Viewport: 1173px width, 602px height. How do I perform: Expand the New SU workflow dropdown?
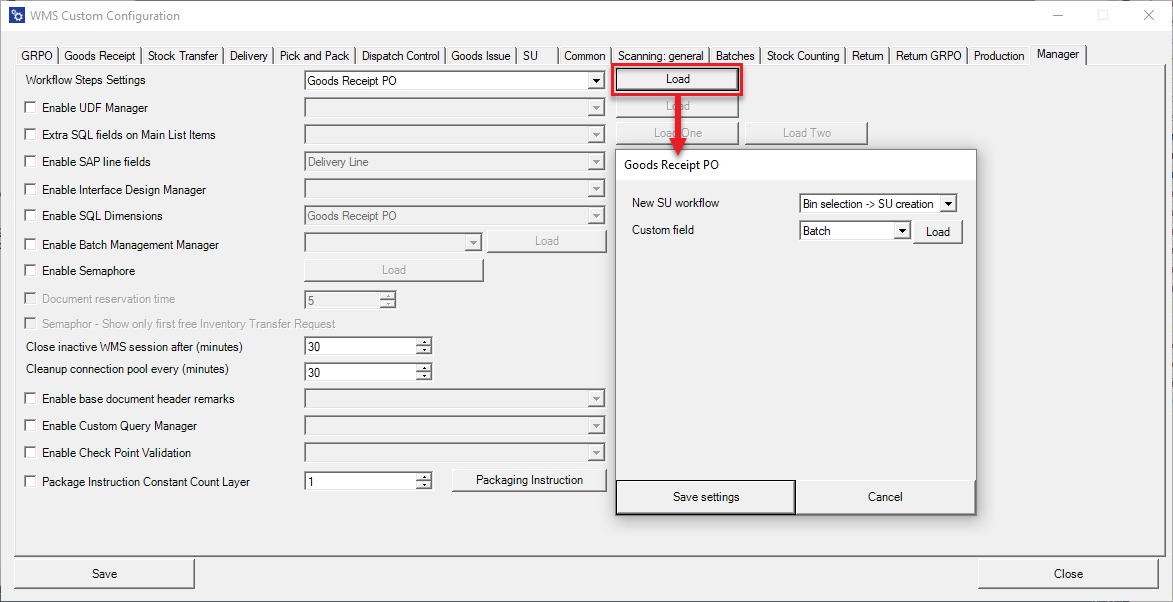[x=948, y=204]
